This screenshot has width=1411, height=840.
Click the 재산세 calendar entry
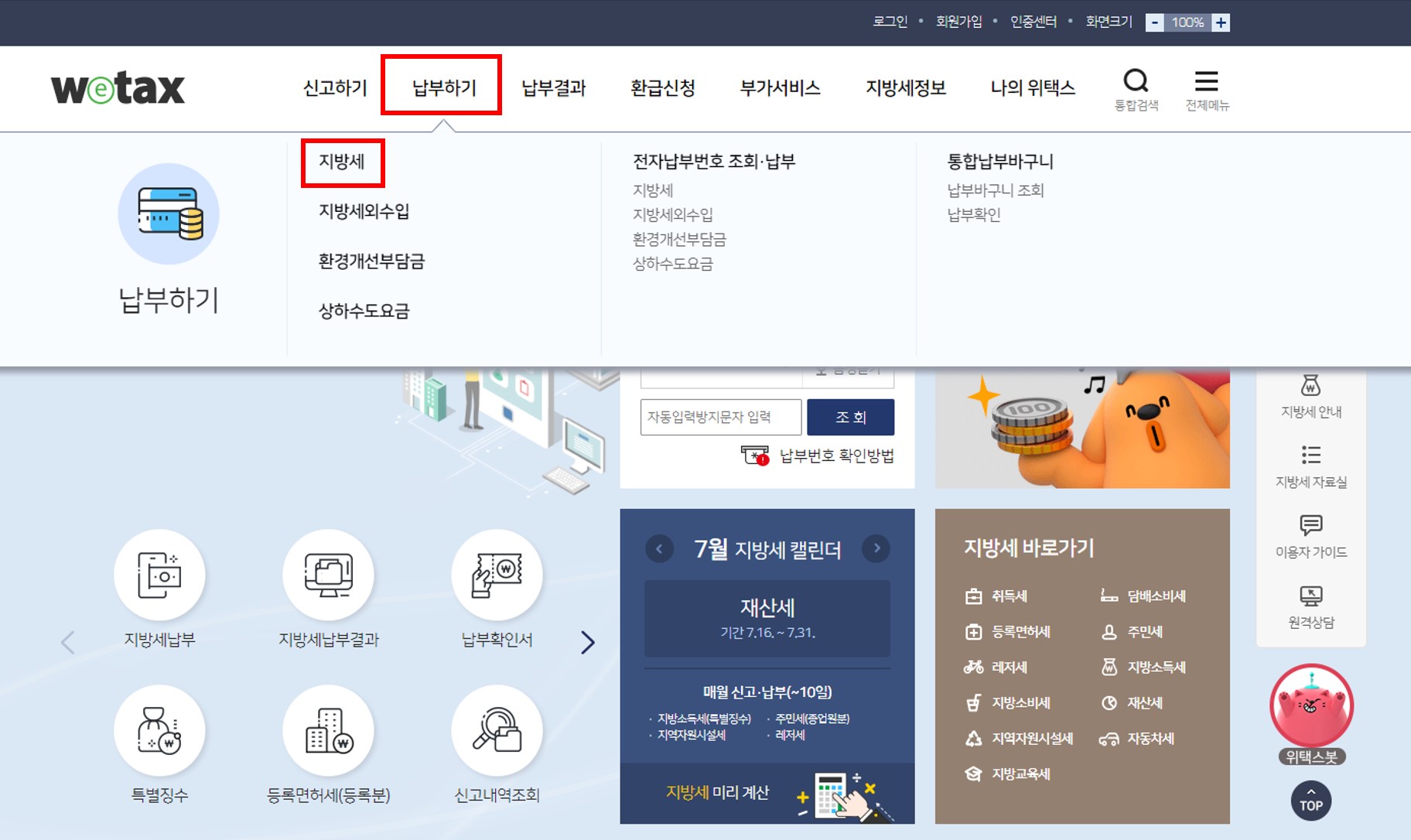(767, 619)
